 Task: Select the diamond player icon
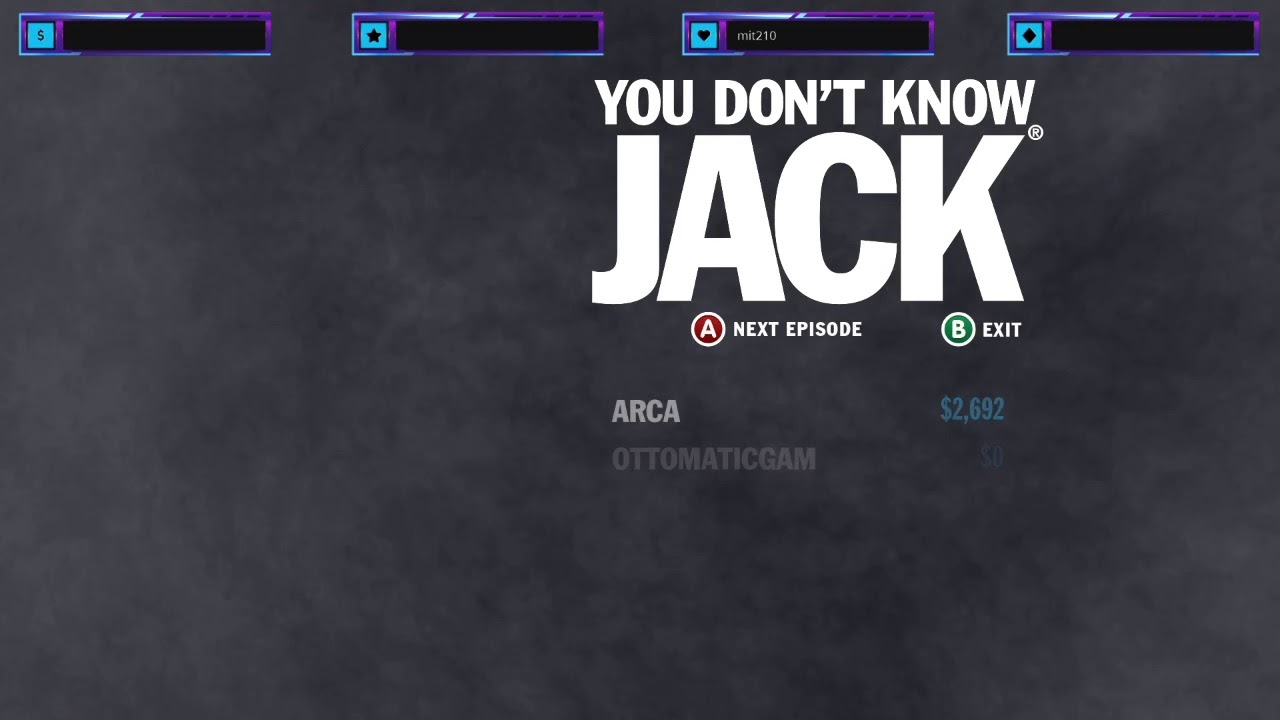click(x=1030, y=35)
